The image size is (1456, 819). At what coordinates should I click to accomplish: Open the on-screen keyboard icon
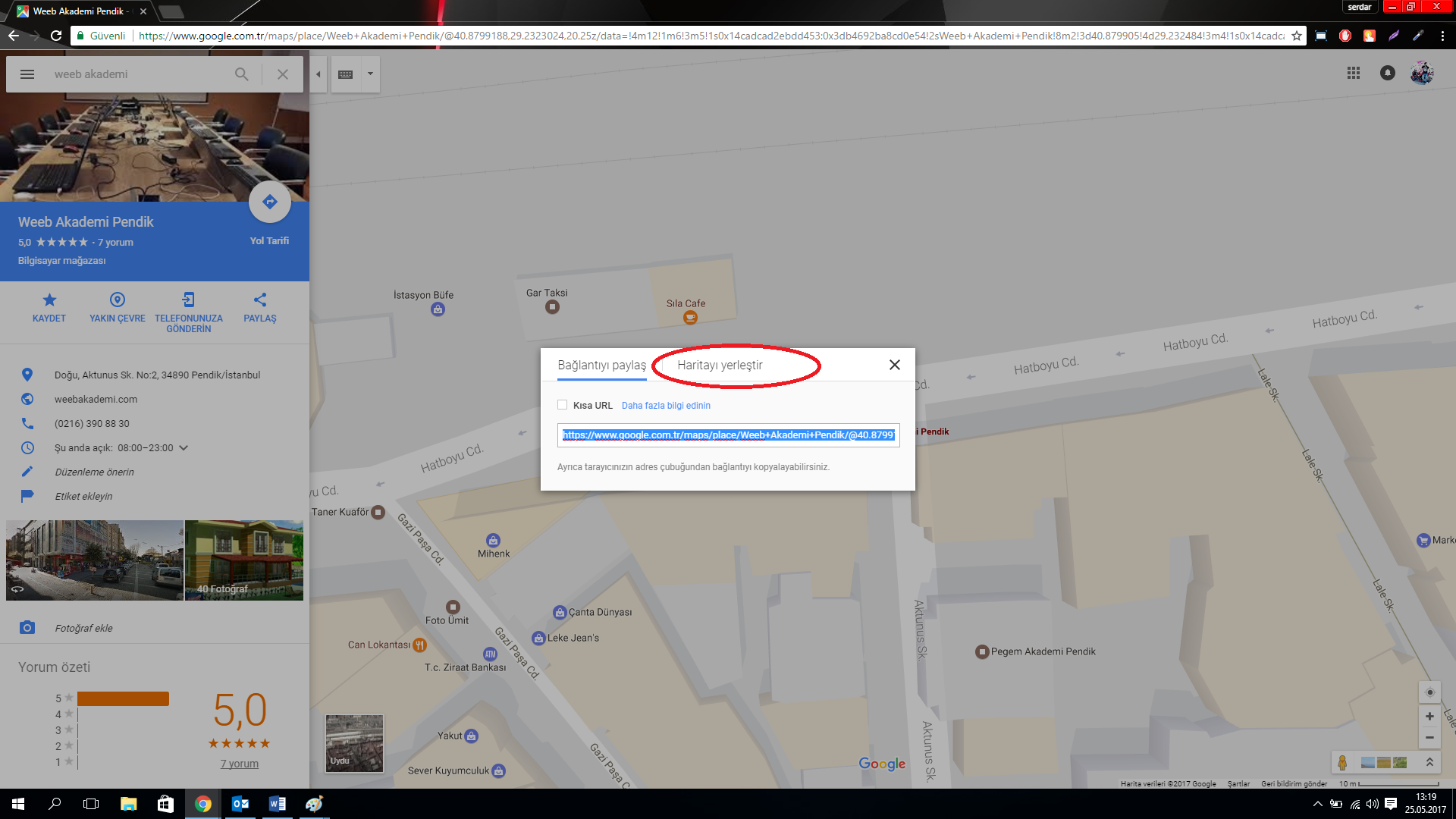(346, 74)
